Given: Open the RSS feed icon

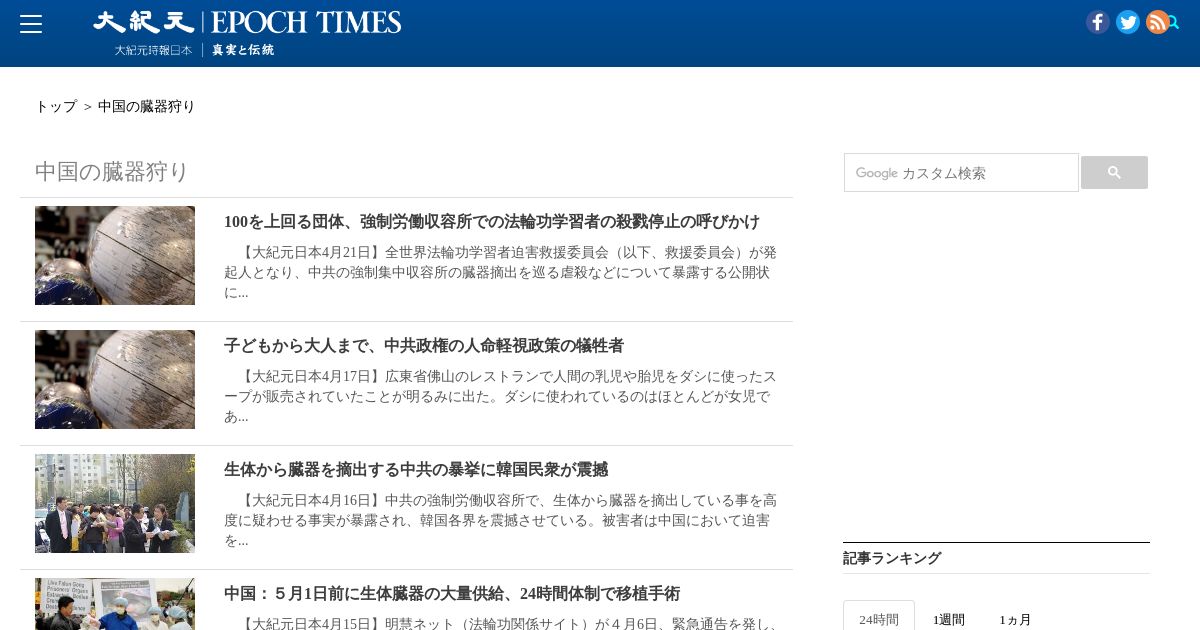Looking at the screenshot, I should 1157,22.
